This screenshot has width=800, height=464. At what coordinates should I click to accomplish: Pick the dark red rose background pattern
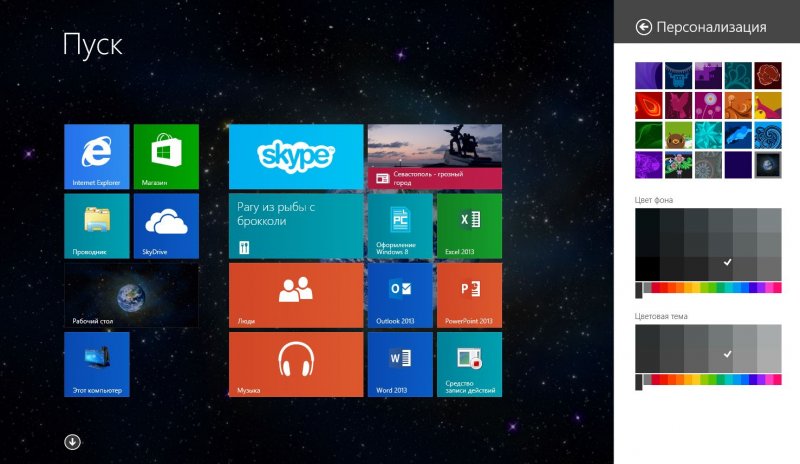768,76
